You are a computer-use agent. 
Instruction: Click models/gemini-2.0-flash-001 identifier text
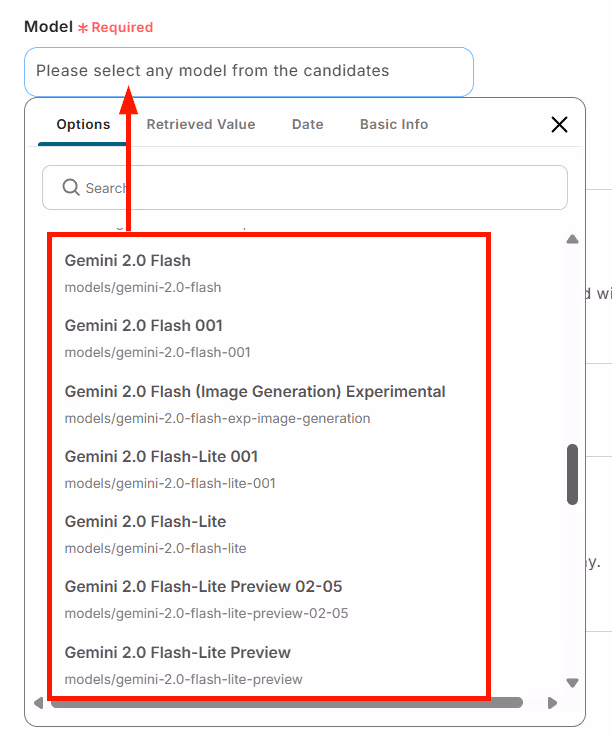click(x=157, y=353)
